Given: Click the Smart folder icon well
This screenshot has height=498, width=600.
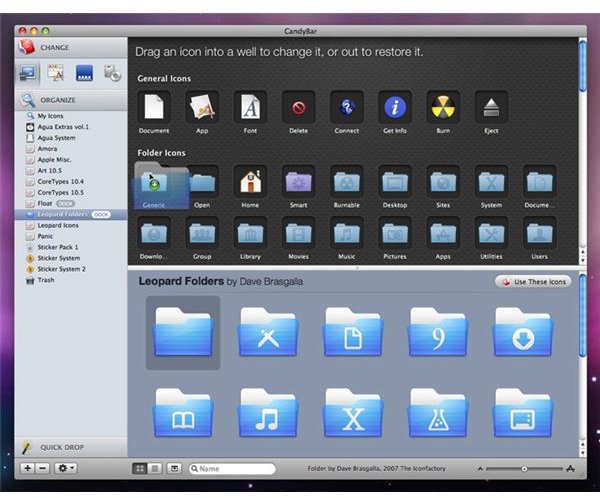Looking at the screenshot, I should [x=298, y=181].
